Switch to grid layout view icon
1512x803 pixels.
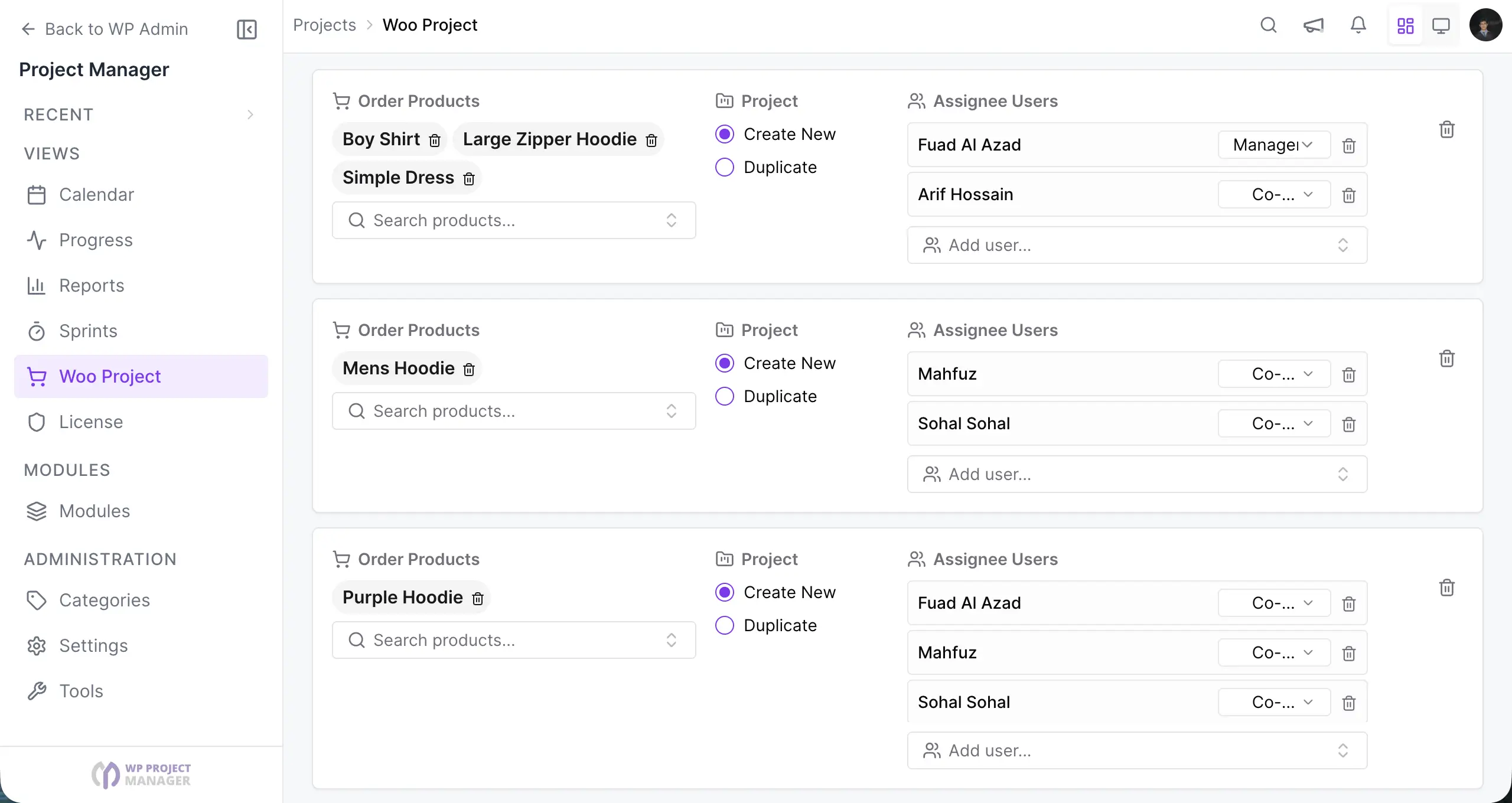pos(1405,26)
